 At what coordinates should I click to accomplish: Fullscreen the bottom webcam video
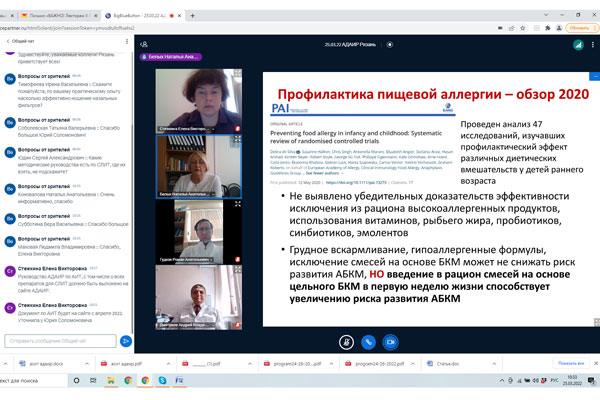pos(238,269)
